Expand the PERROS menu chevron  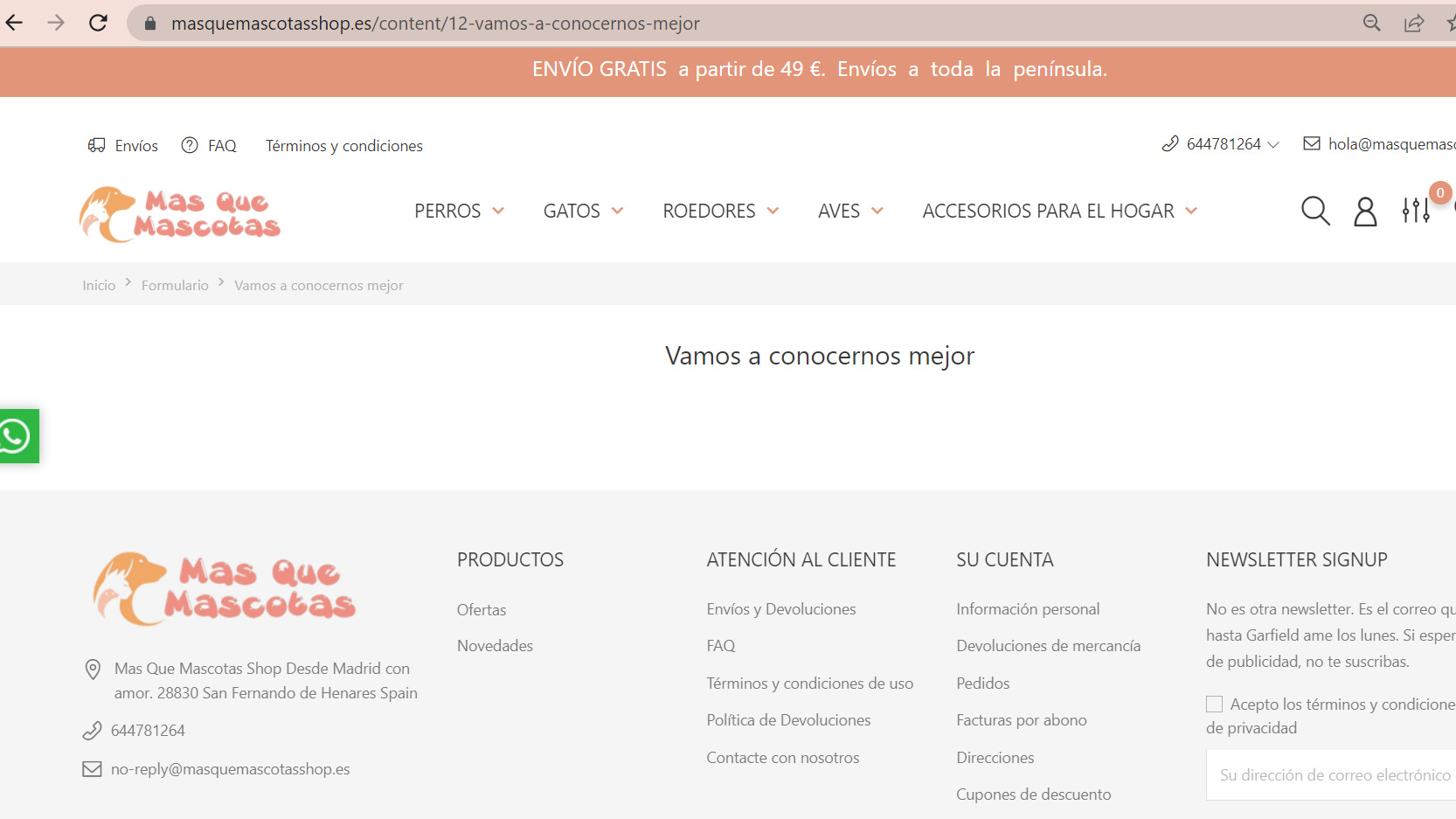point(498,211)
